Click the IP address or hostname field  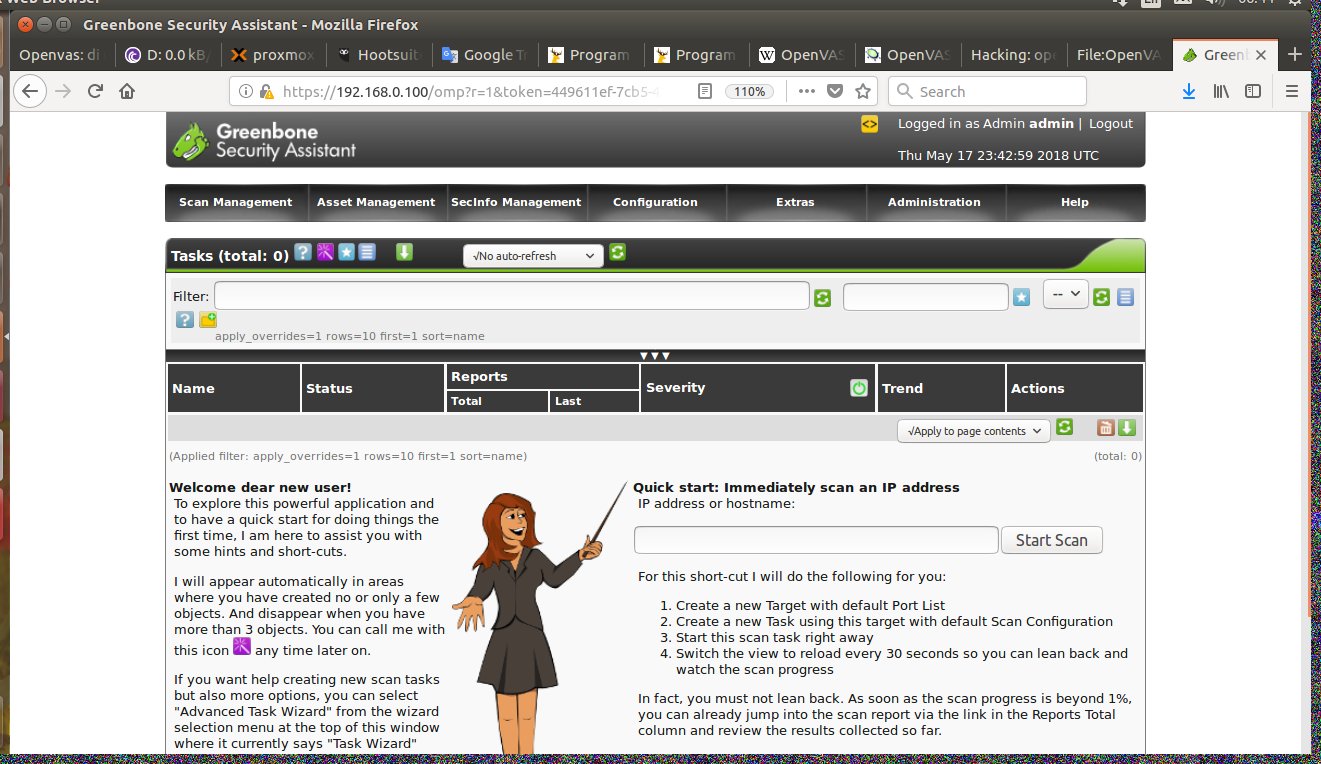pyautogui.click(x=816, y=540)
